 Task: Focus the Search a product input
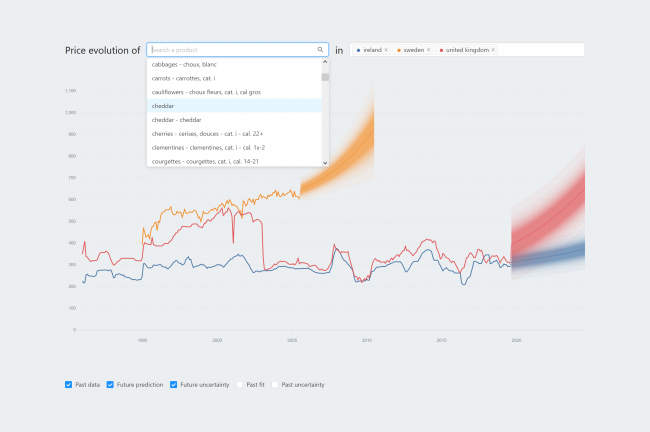[232, 49]
